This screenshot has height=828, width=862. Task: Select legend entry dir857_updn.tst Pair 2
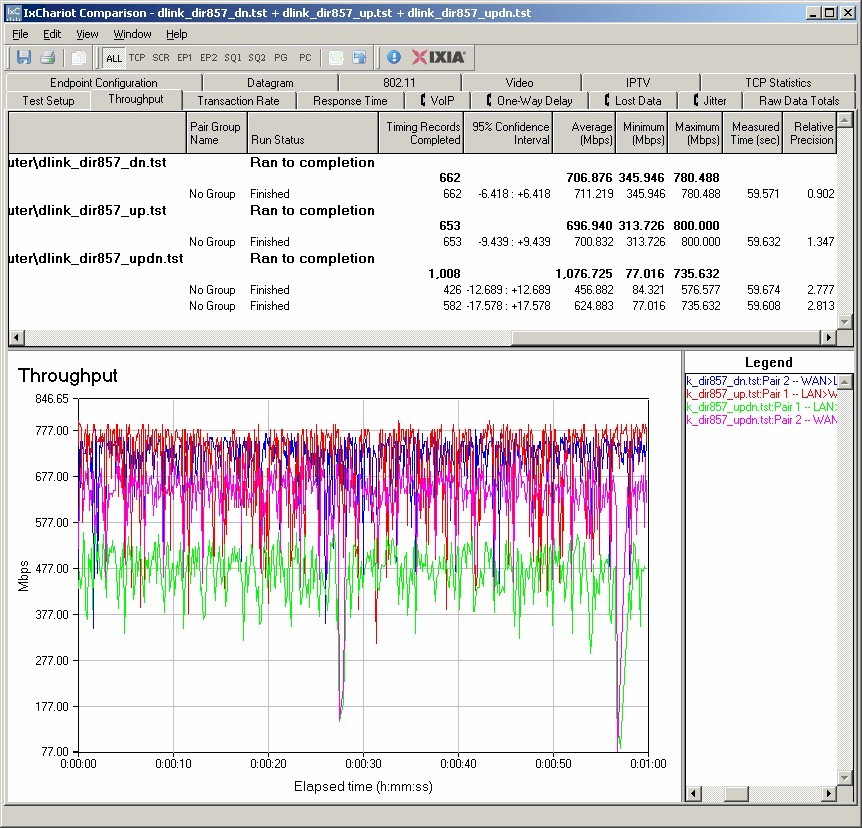(x=761, y=420)
